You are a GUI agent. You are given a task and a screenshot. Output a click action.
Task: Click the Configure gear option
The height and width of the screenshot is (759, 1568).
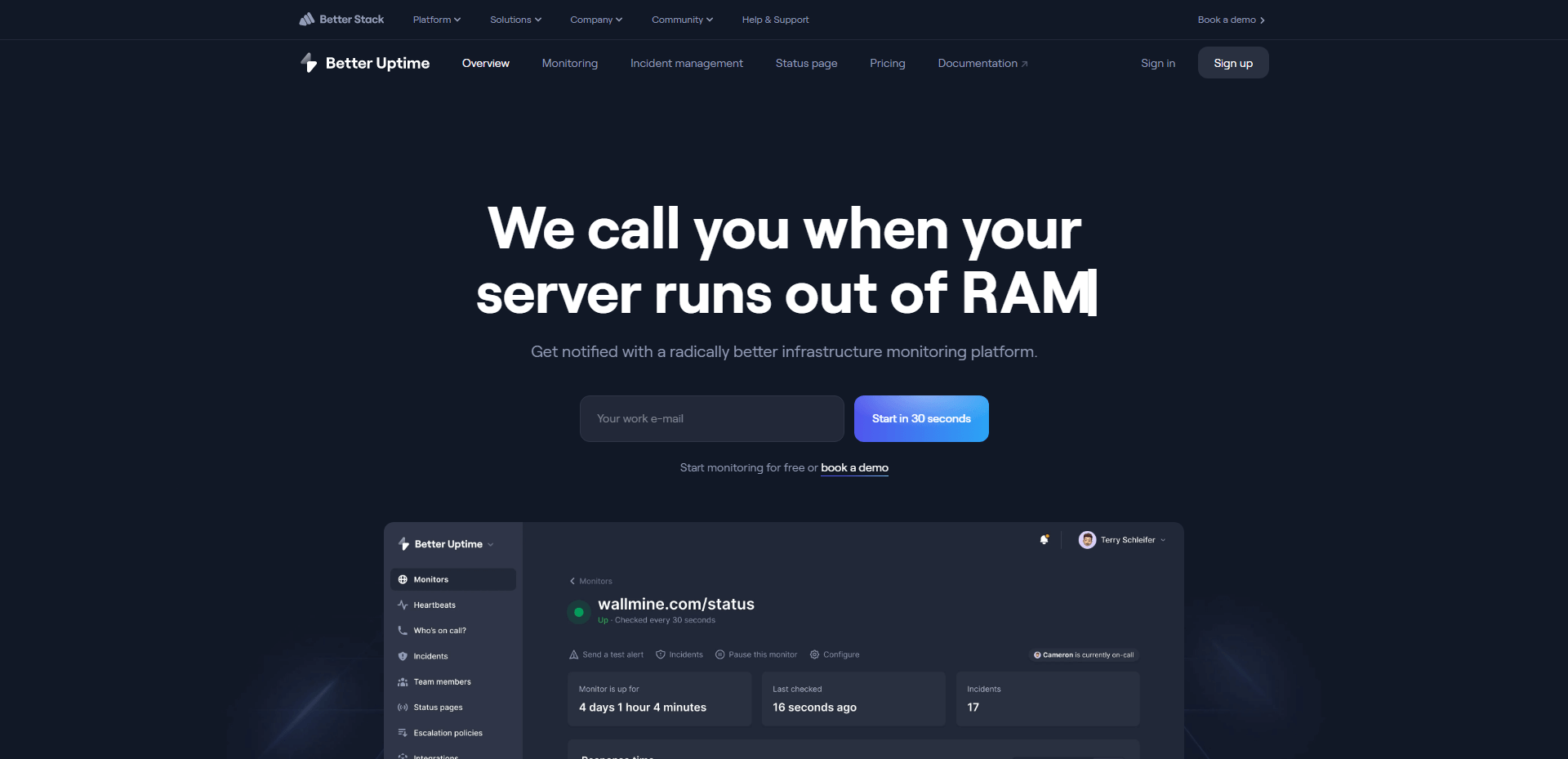tap(835, 654)
